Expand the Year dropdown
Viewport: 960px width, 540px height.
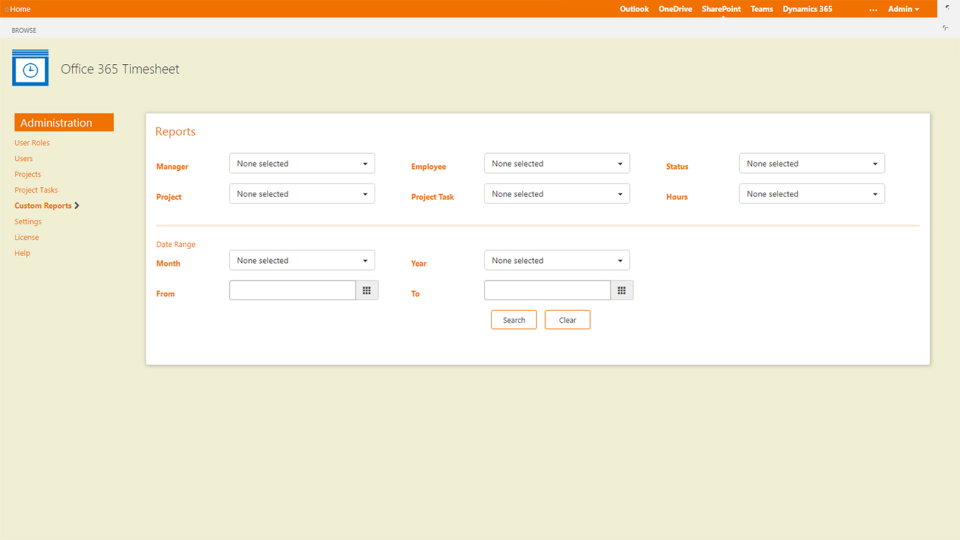[557, 260]
